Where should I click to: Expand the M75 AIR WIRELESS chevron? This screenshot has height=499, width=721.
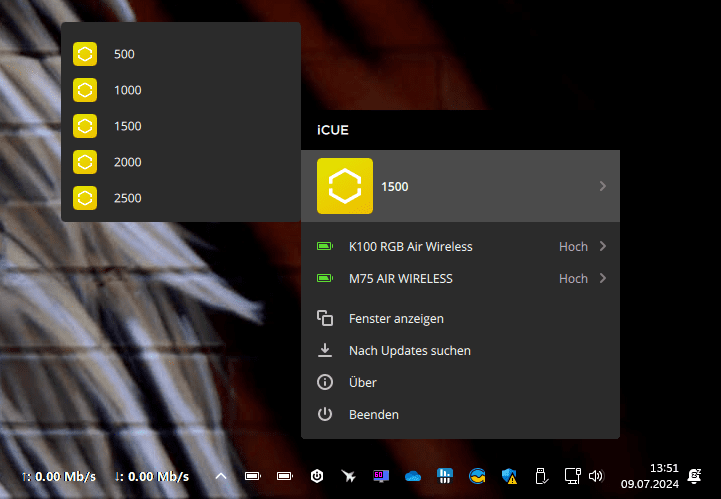[603, 278]
